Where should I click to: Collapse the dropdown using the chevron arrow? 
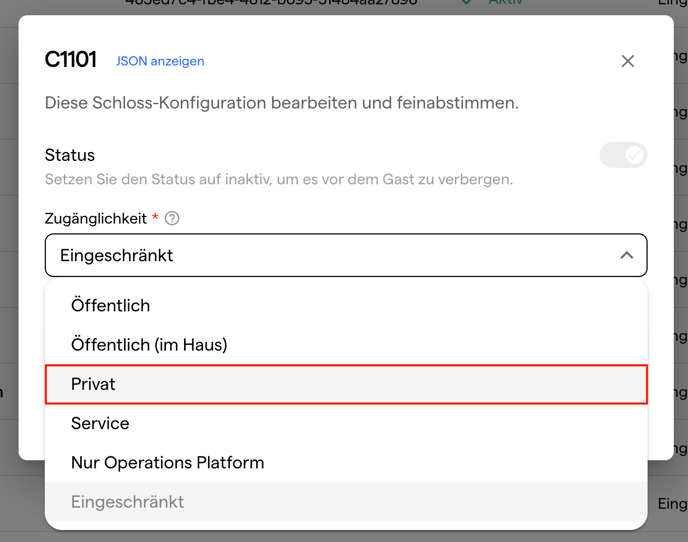[x=627, y=256]
